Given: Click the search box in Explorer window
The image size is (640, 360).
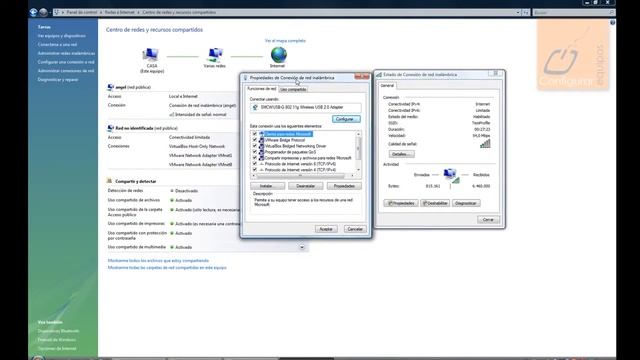Looking at the screenshot, I should click(x=573, y=13).
